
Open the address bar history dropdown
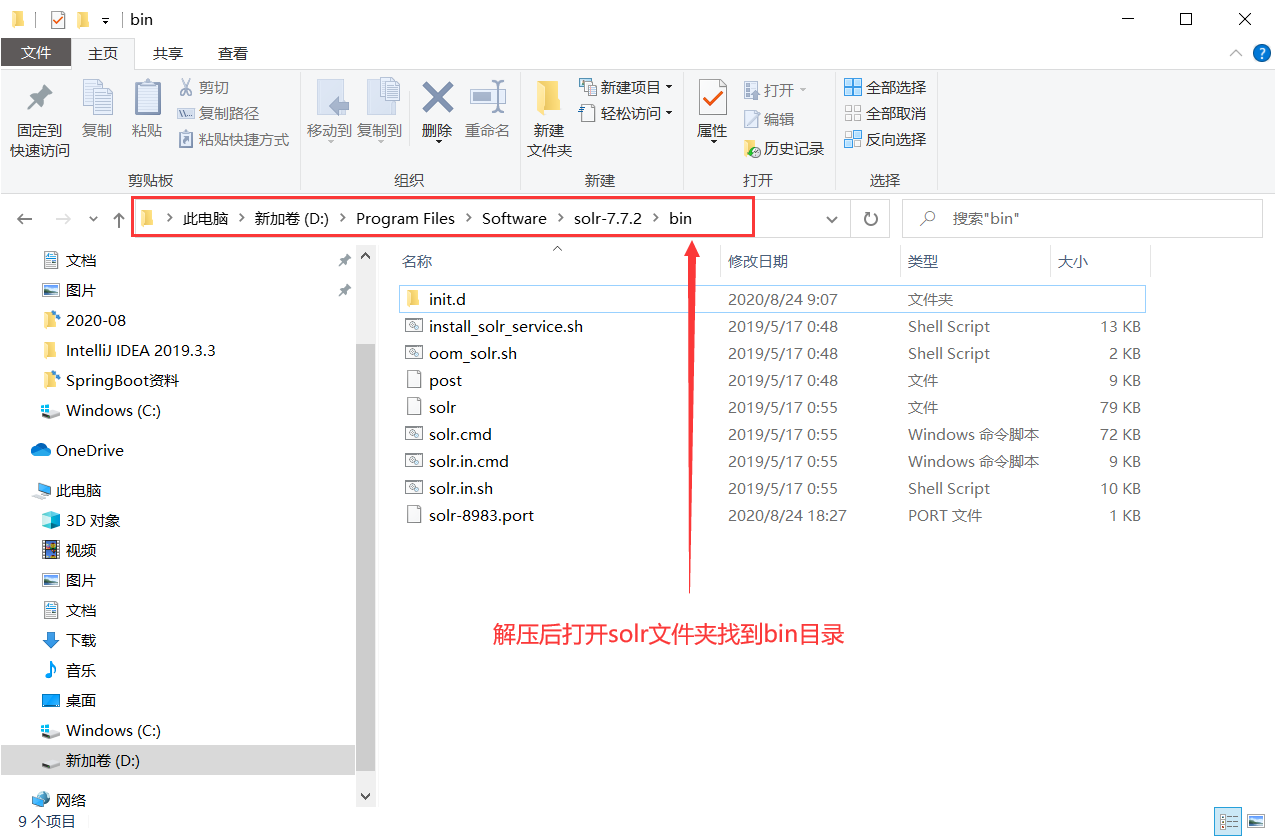click(x=831, y=219)
